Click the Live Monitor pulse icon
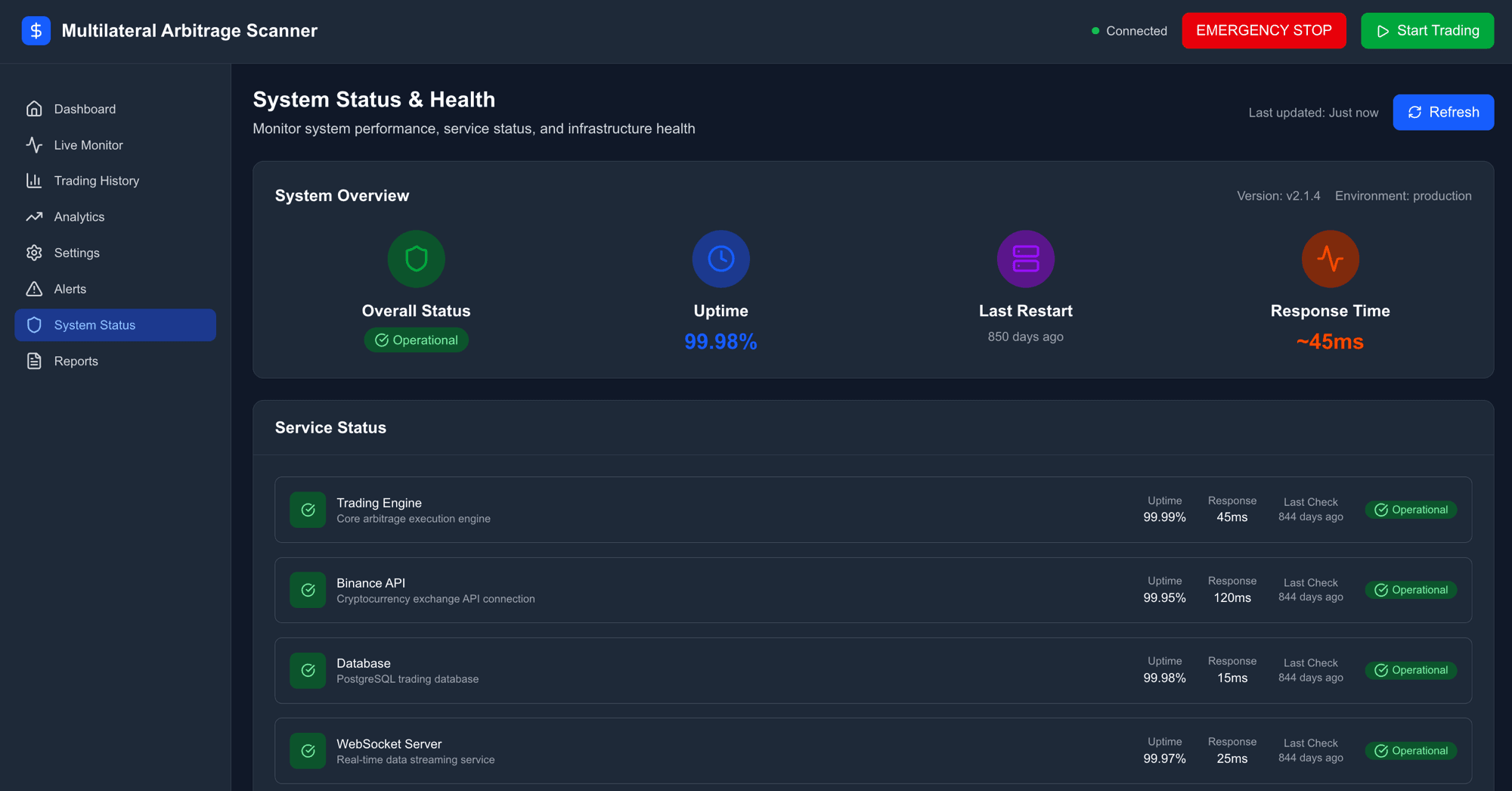Image resolution: width=1512 pixels, height=791 pixels. pos(34,144)
